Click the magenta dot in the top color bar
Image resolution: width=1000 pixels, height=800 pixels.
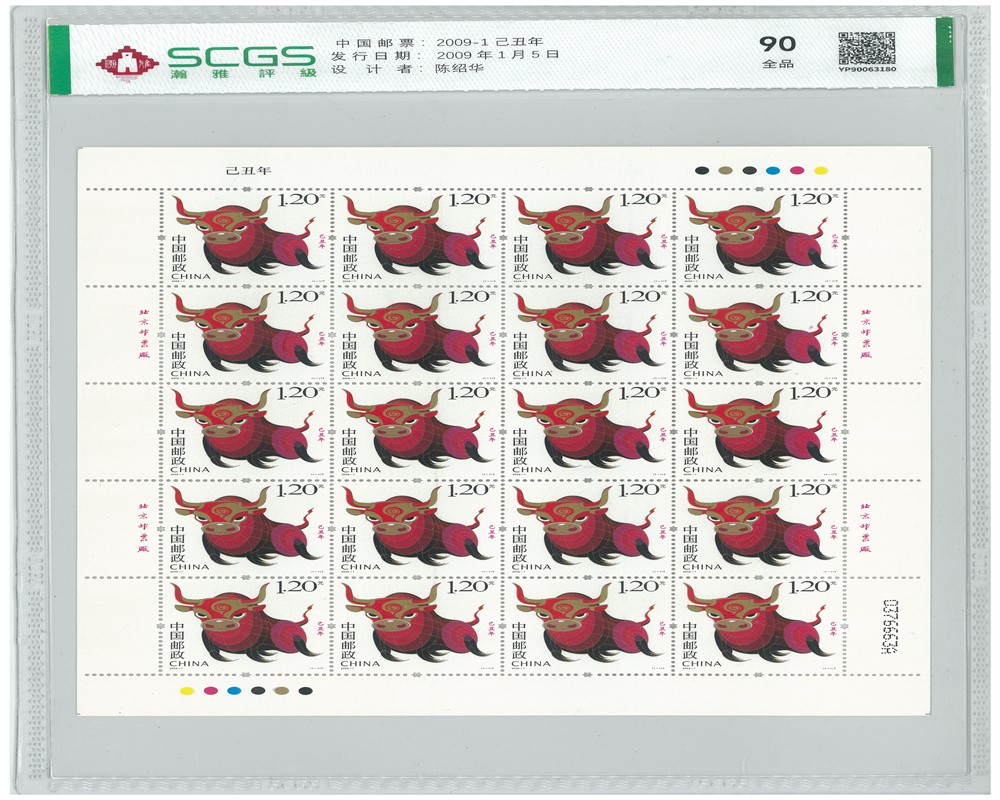797,171
